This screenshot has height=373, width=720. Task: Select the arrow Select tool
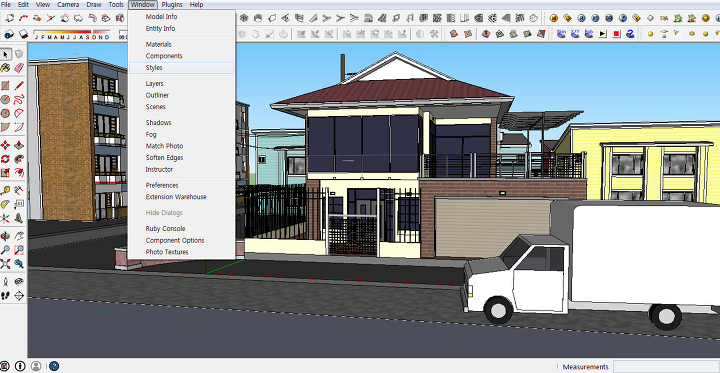coord(6,55)
